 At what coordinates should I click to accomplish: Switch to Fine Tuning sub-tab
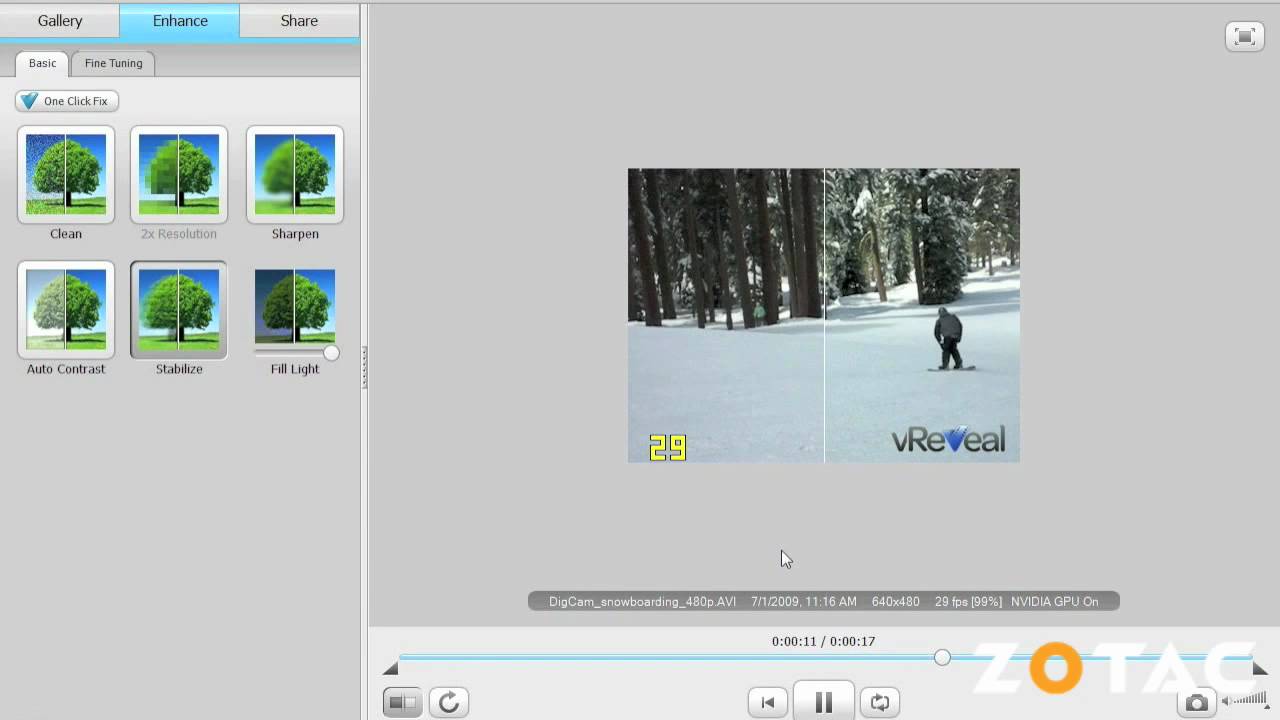coord(113,63)
